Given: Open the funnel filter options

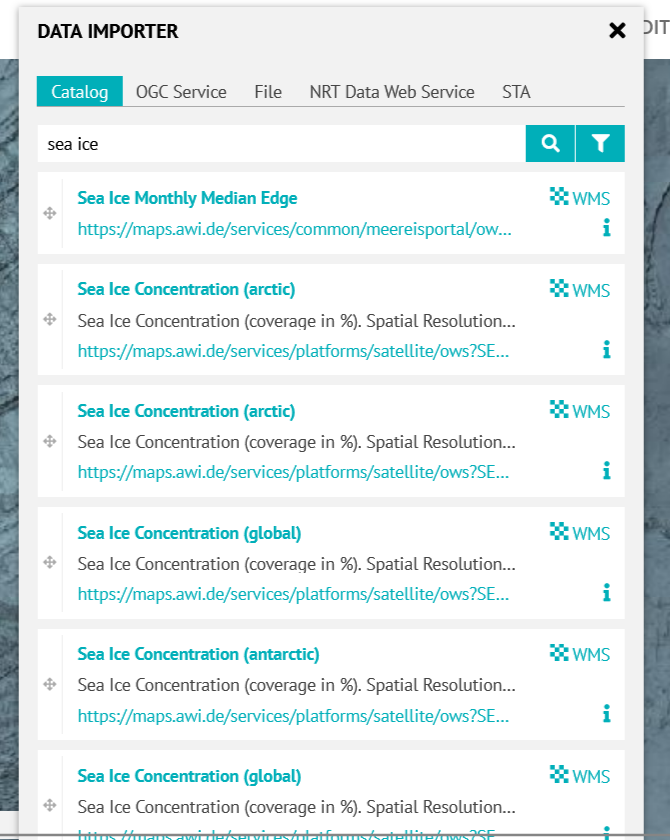Looking at the screenshot, I should [600, 144].
